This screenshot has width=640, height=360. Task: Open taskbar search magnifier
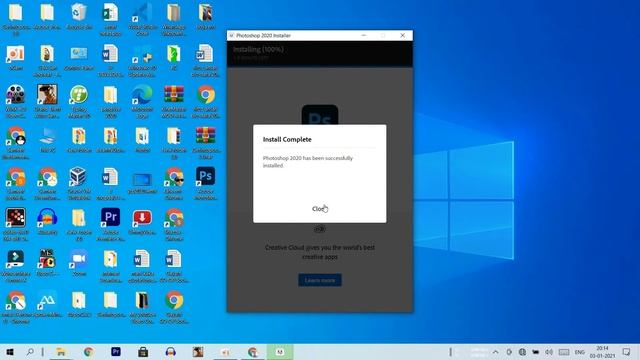[x=30, y=352]
